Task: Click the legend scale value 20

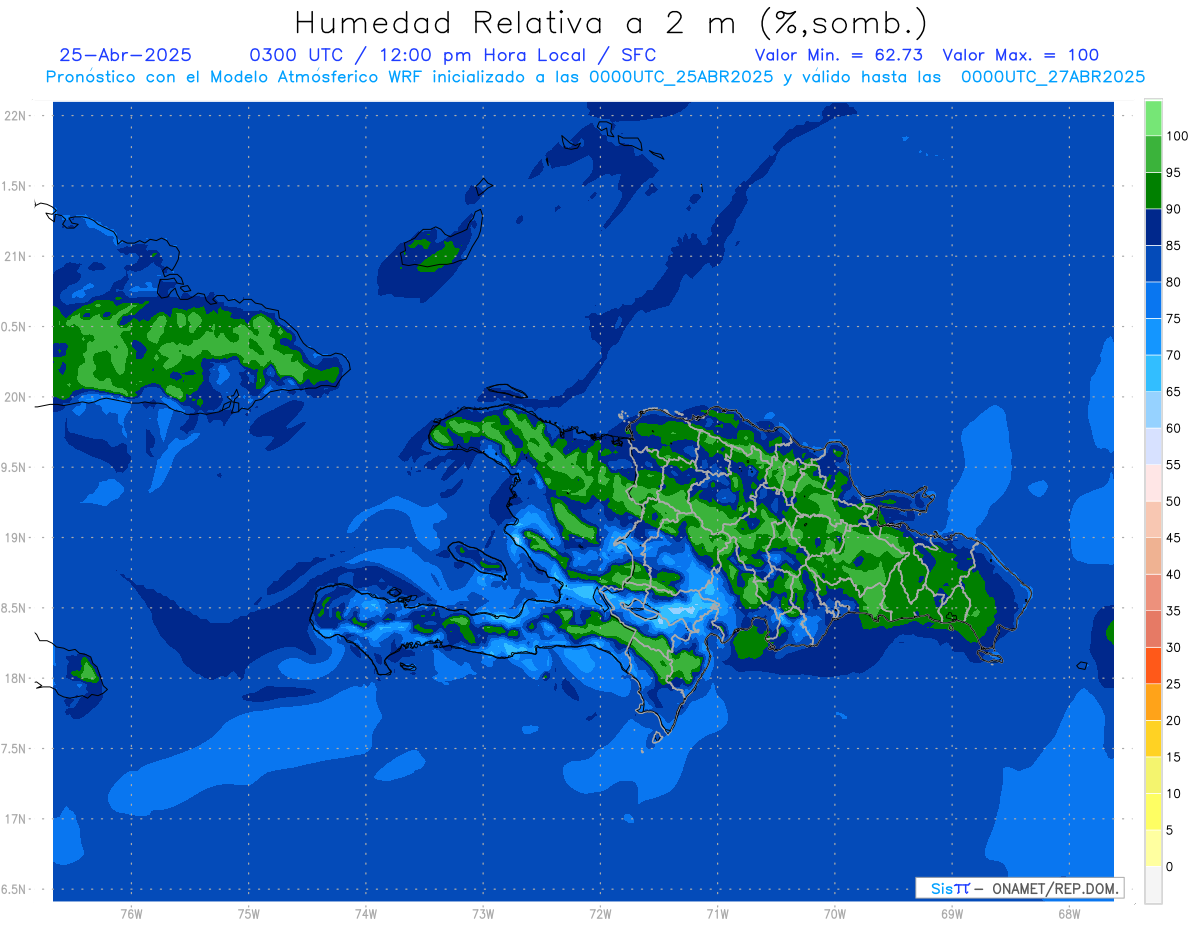Action: 1174,720
